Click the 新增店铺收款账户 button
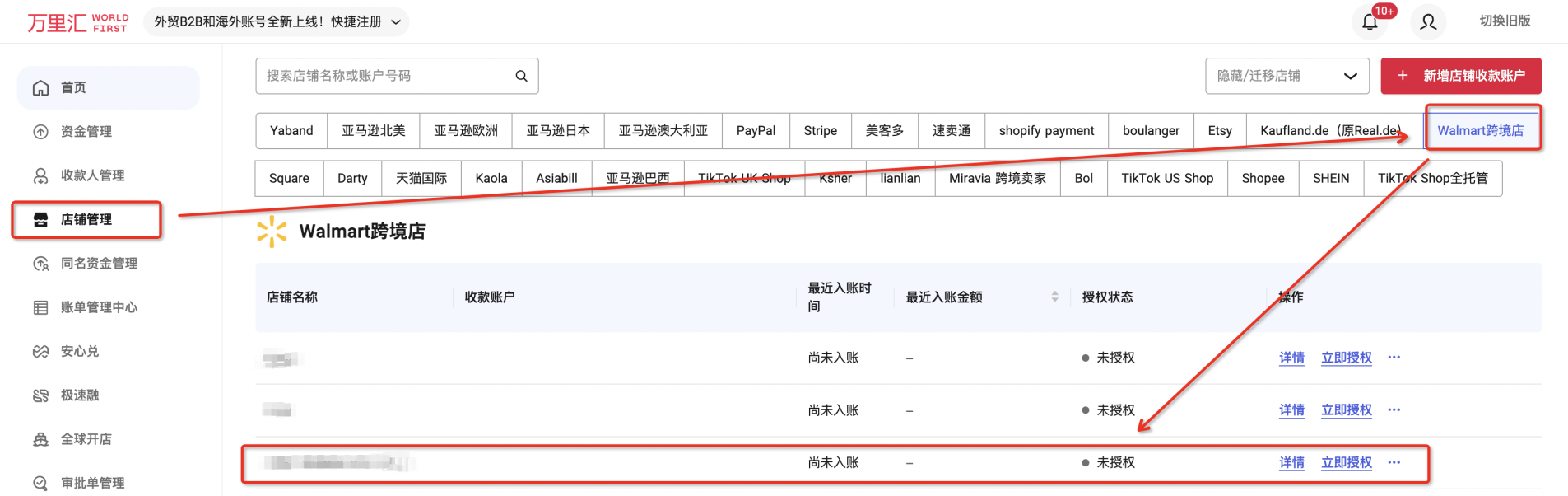The image size is (1568, 496). (1460, 76)
